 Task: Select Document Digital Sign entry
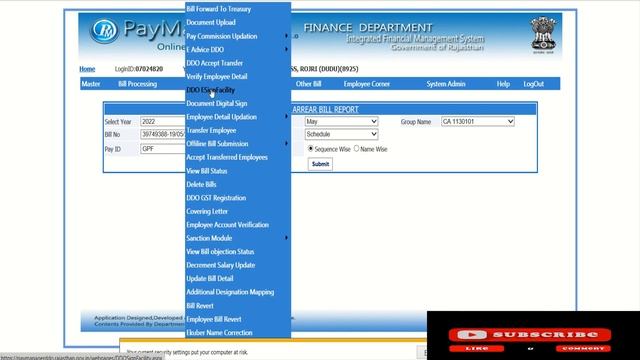point(216,103)
